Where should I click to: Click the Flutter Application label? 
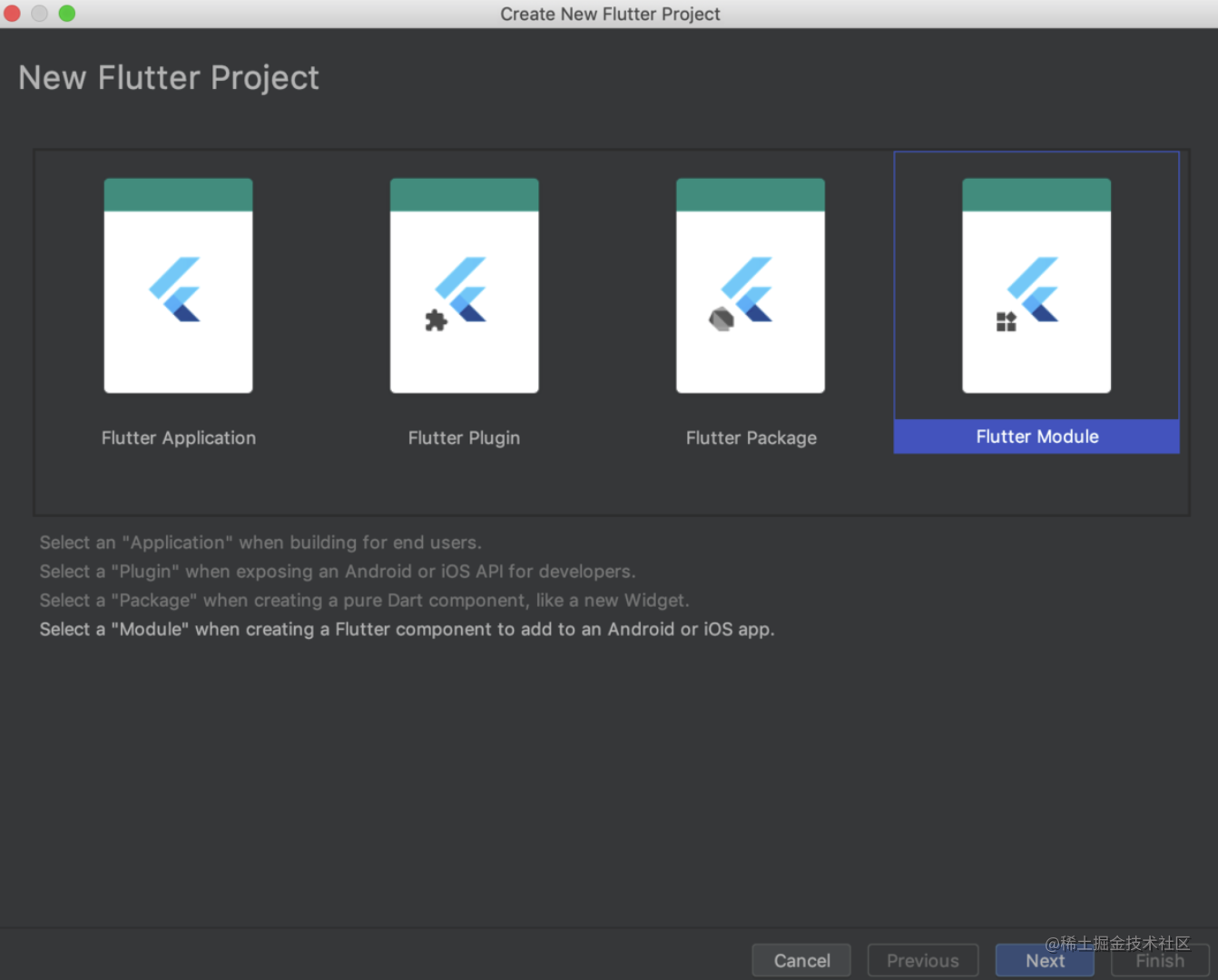[179, 438]
